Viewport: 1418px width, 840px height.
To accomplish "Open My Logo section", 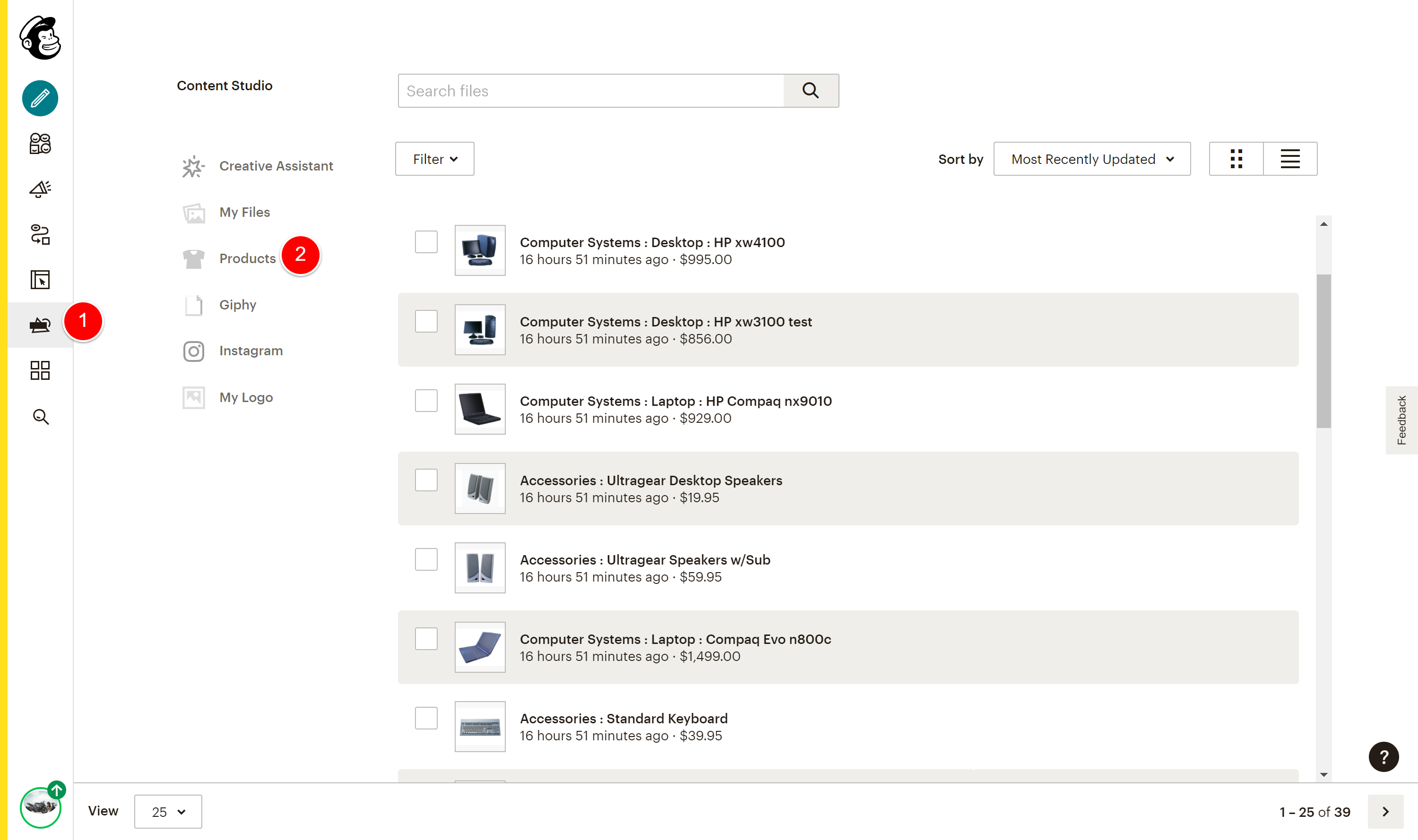I will pos(246,398).
